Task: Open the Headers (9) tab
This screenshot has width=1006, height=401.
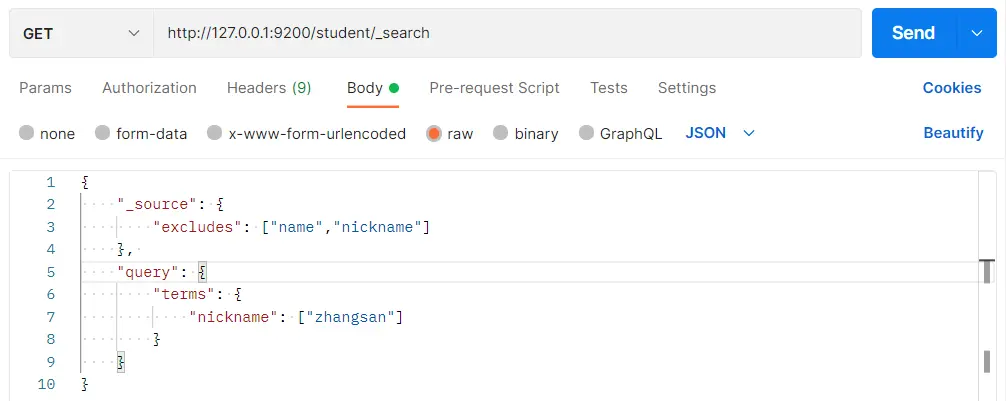Action: 269,88
